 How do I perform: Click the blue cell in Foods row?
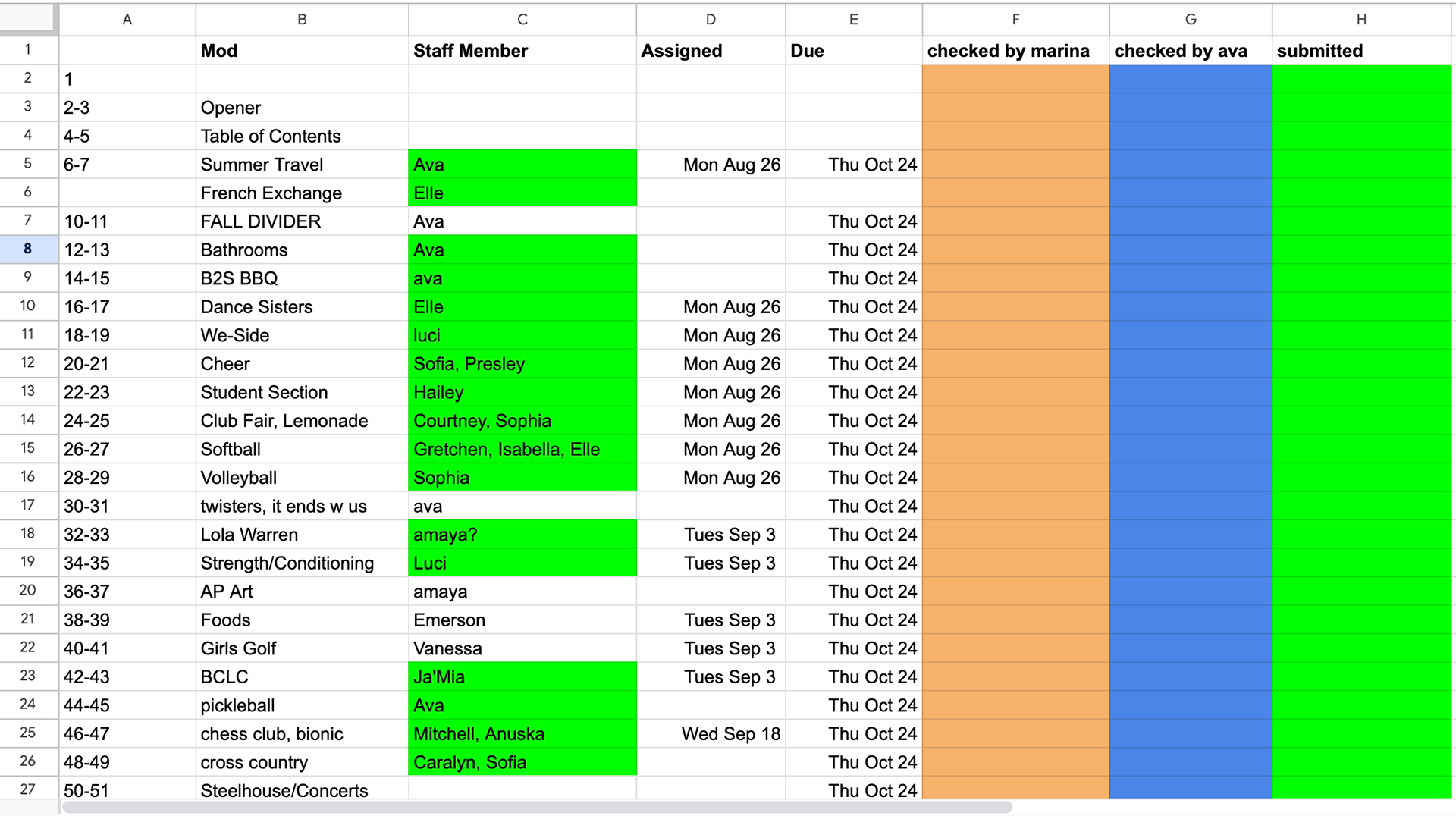(1191, 620)
